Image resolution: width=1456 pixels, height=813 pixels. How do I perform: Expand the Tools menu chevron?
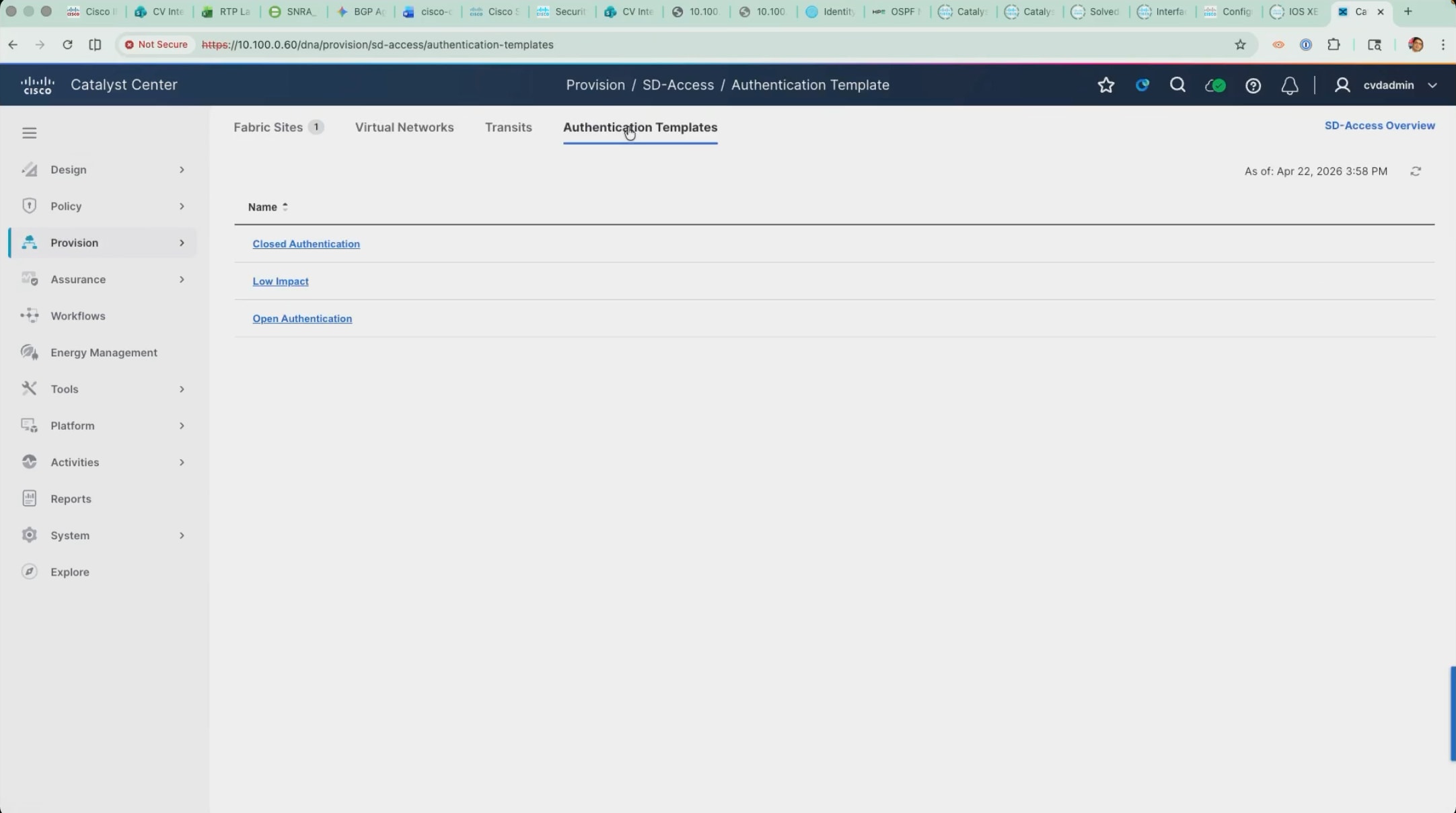[182, 389]
